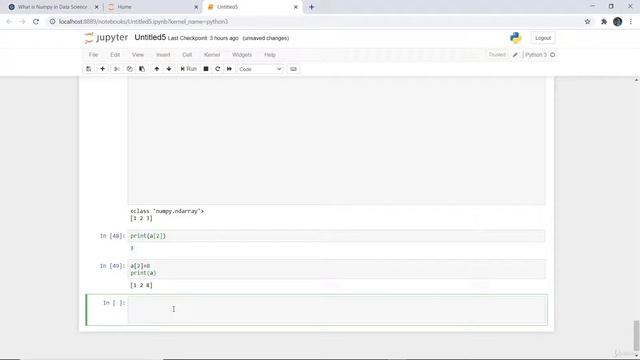Open the command palette keyboard icon
Image resolution: width=640 pixels, height=360 pixels.
tap(293, 69)
